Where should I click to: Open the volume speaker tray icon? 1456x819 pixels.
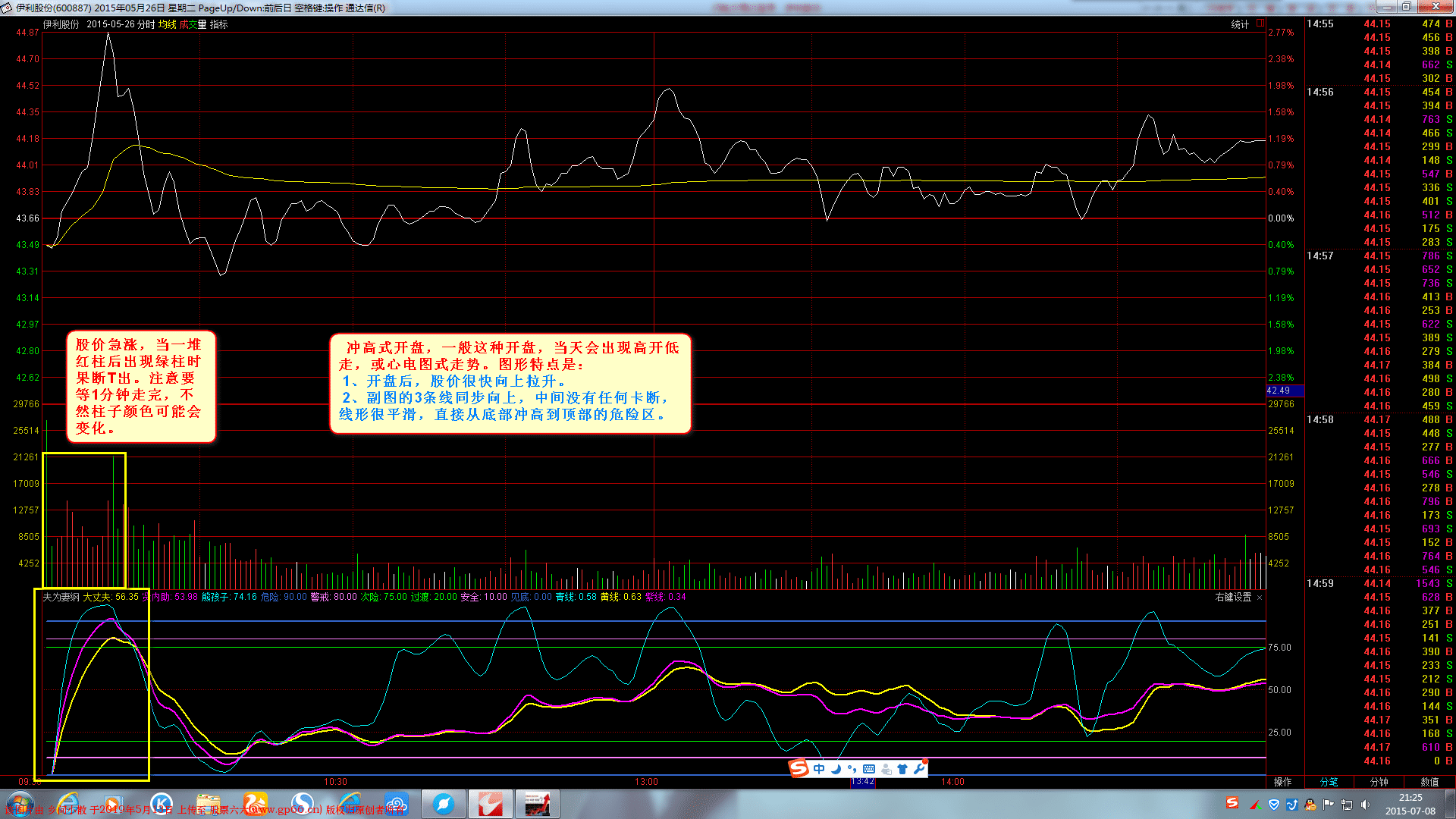coord(1364,805)
